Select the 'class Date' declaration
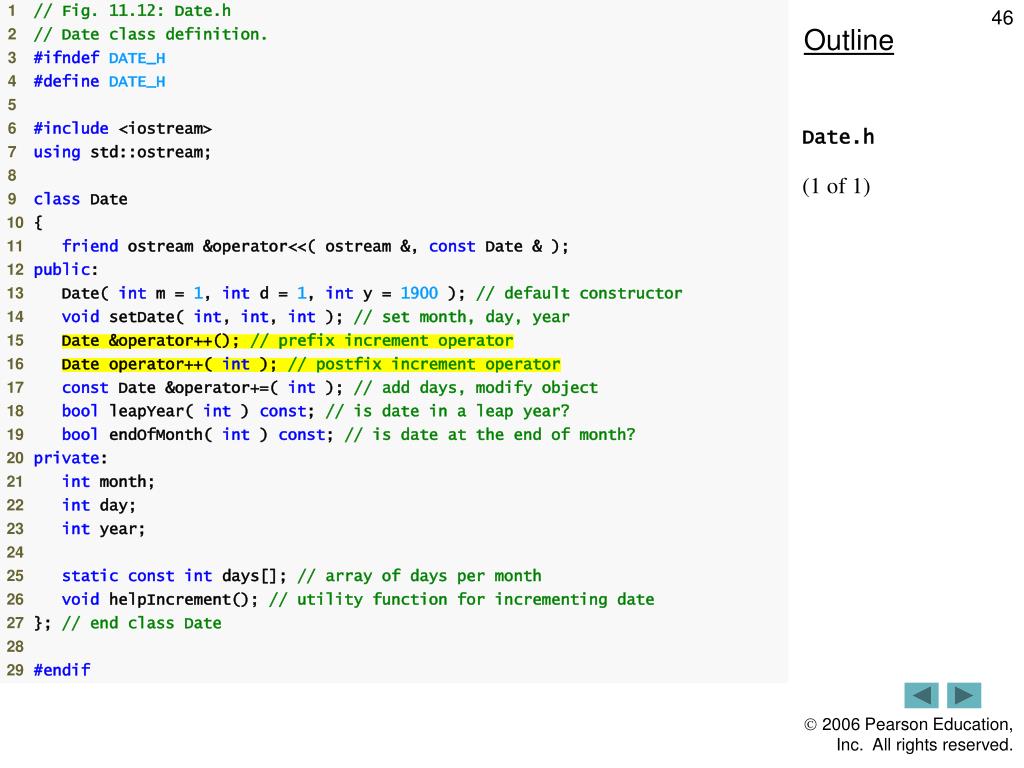 pos(80,199)
